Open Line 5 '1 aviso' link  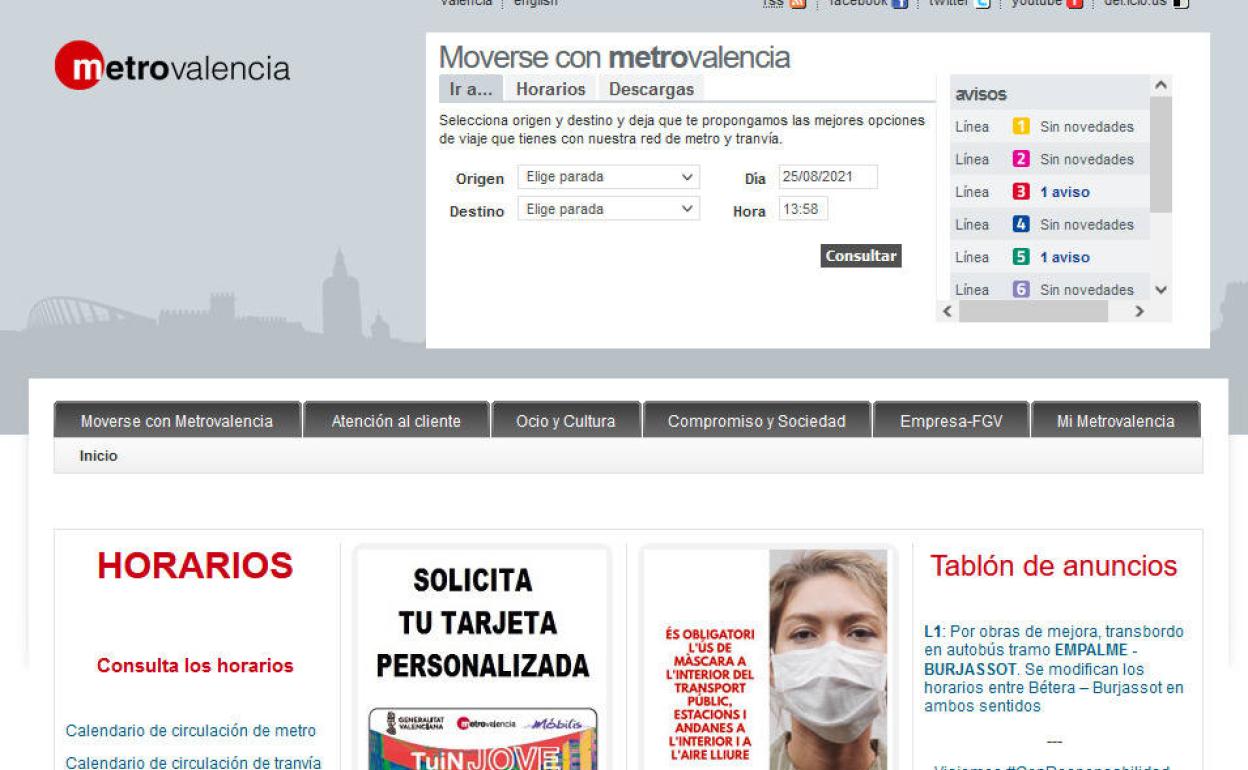[x=1065, y=257]
